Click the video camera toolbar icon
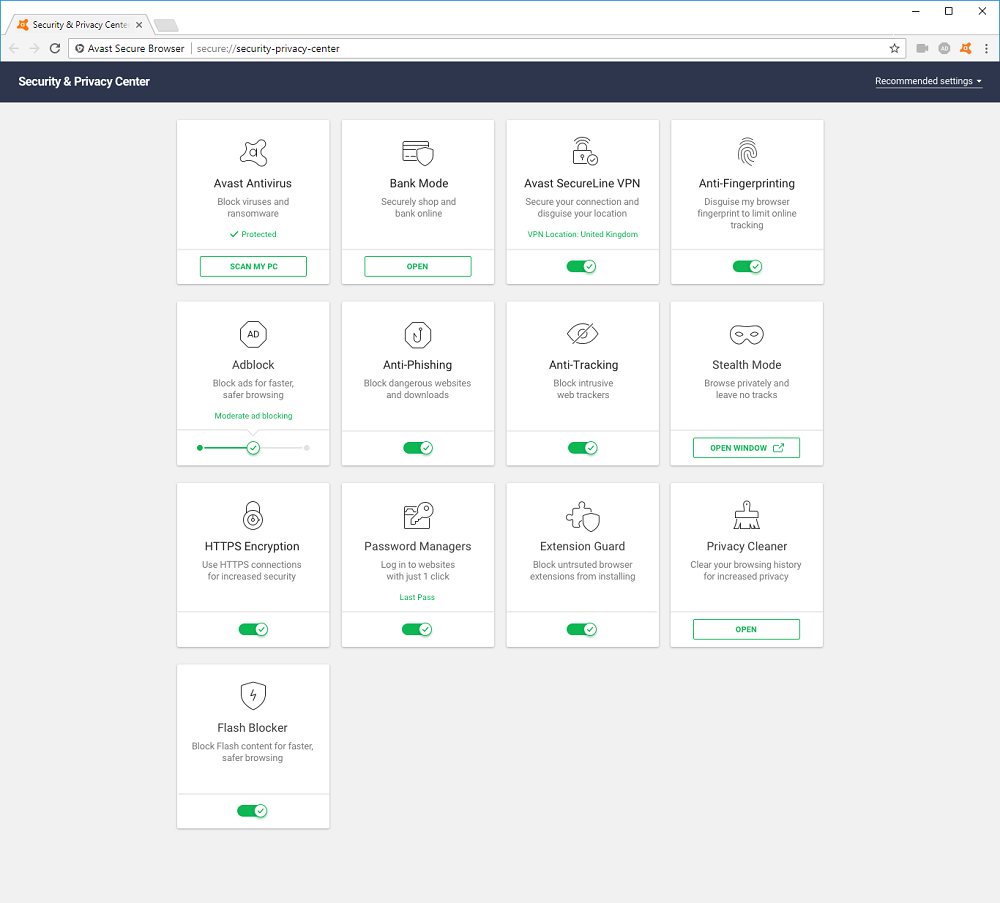Screen dimensions: 1000x903 tap(922, 48)
